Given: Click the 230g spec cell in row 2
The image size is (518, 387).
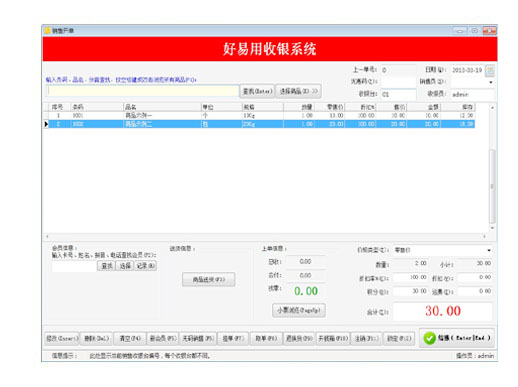Looking at the screenshot, I should tap(263, 124).
